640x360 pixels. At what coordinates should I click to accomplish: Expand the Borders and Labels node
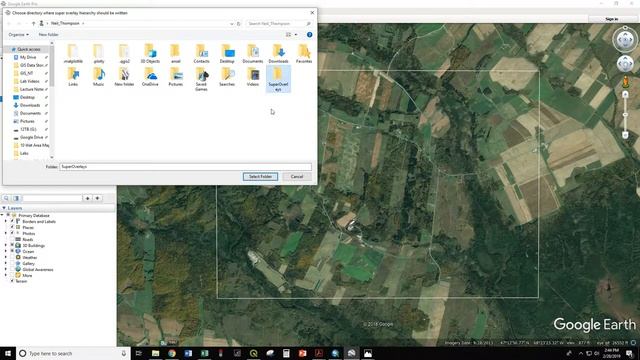(6, 221)
